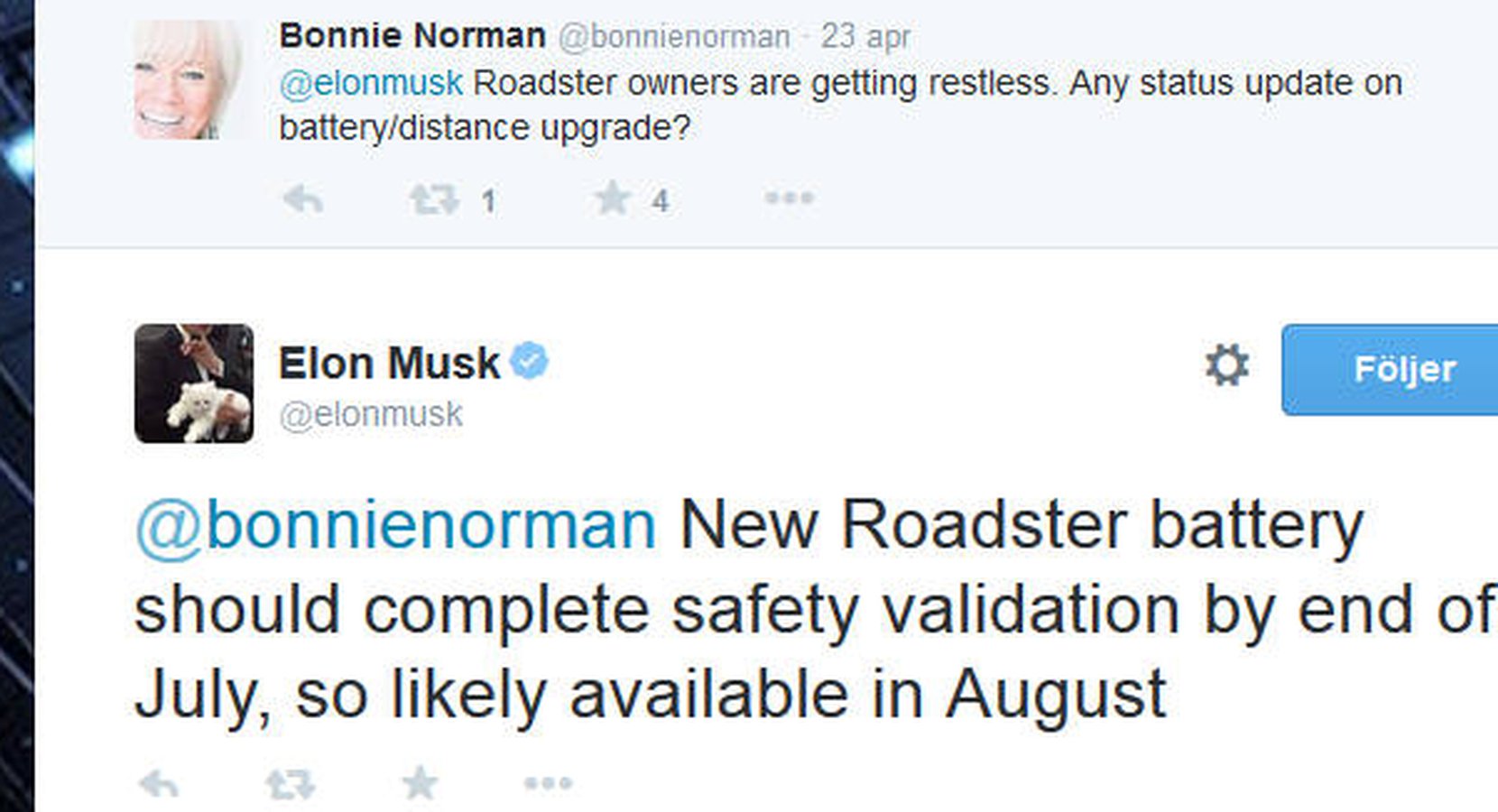This screenshot has width=1498, height=812.
Task: Click @elonmusk mention in Bonnie's tweet
Action: pos(371,83)
